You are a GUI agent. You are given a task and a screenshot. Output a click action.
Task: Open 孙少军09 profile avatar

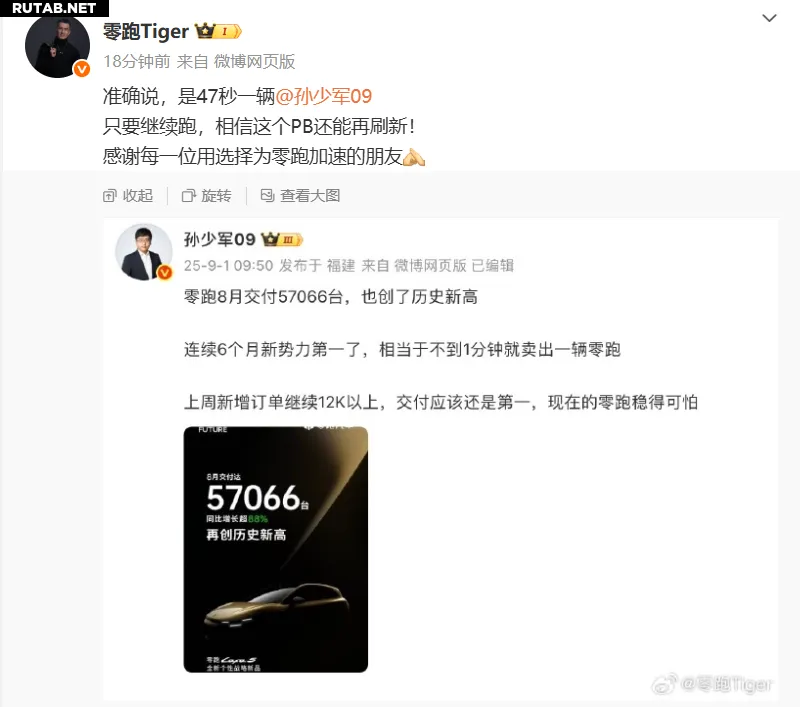tap(144, 252)
